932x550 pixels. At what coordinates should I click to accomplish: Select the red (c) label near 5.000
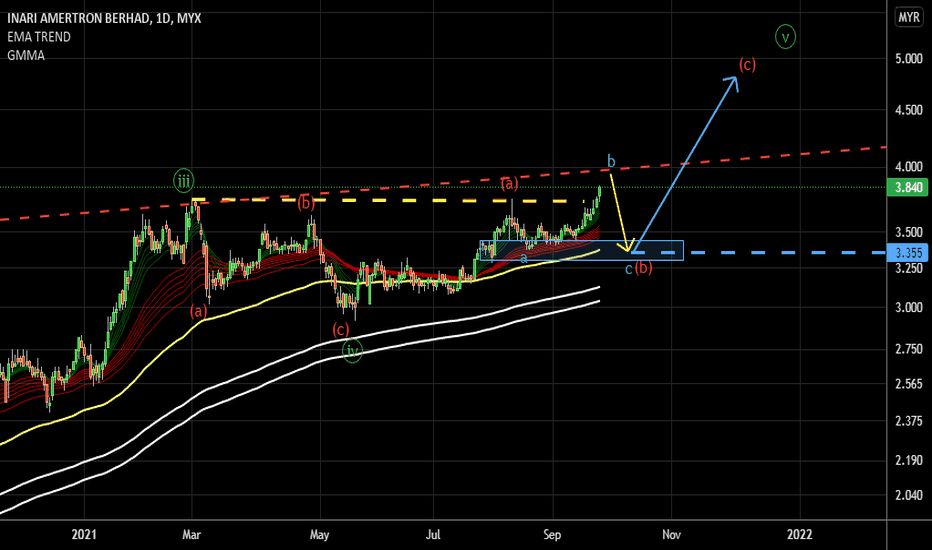pyautogui.click(x=747, y=64)
